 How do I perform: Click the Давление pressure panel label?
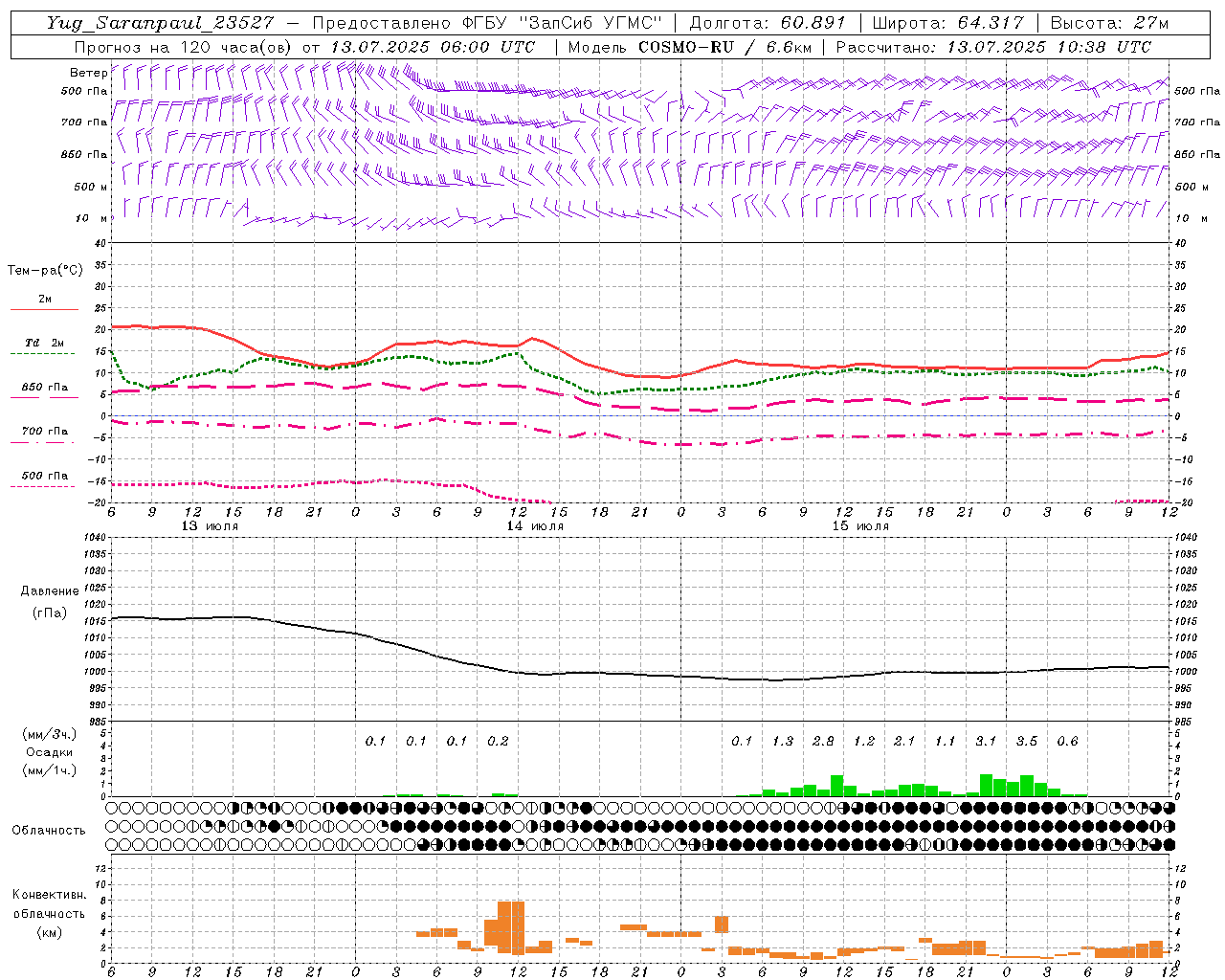(x=50, y=591)
